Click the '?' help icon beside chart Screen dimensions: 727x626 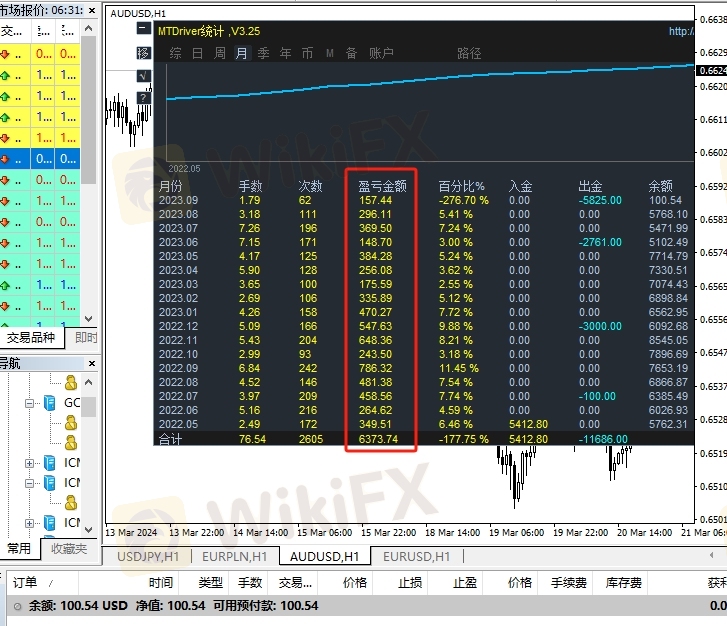pyautogui.click(x=144, y=97)
